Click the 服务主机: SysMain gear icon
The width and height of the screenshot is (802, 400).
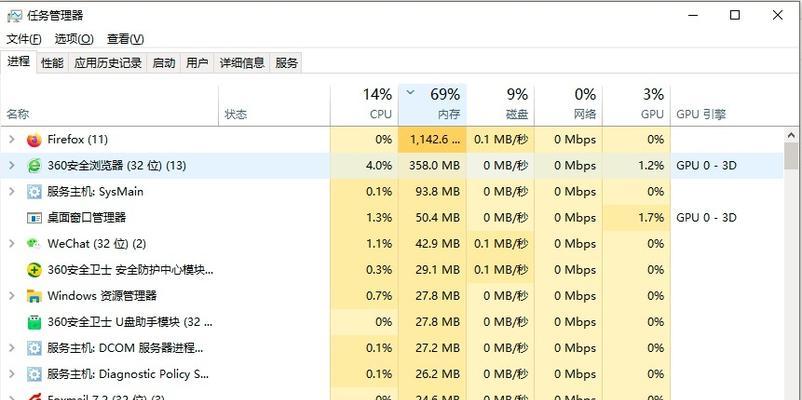34,192
